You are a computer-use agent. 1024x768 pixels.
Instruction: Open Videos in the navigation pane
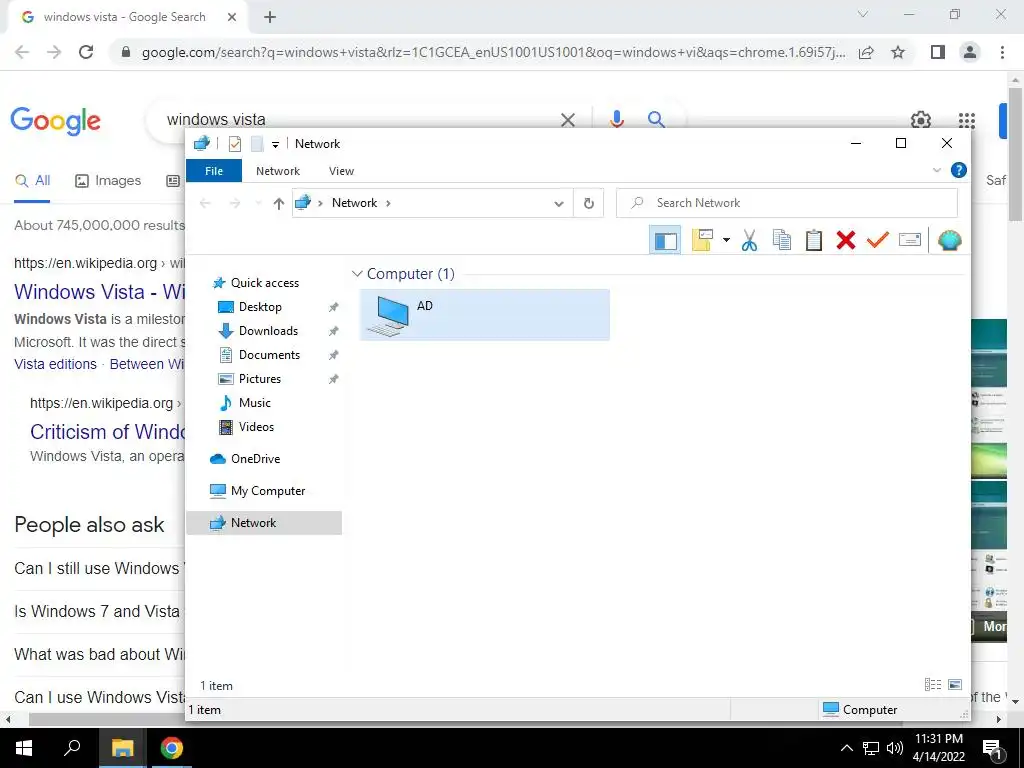click(x=256, y=427)
